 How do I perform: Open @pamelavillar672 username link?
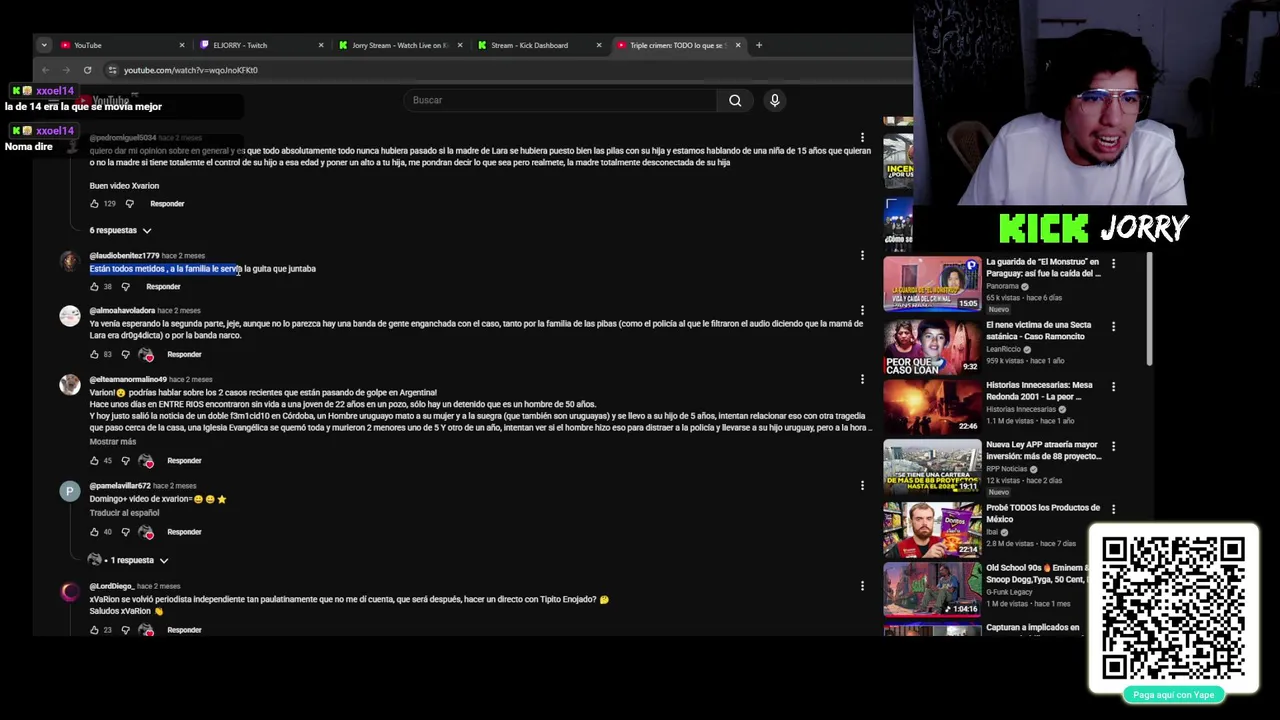pyautogui.click(x=120, y=486)
